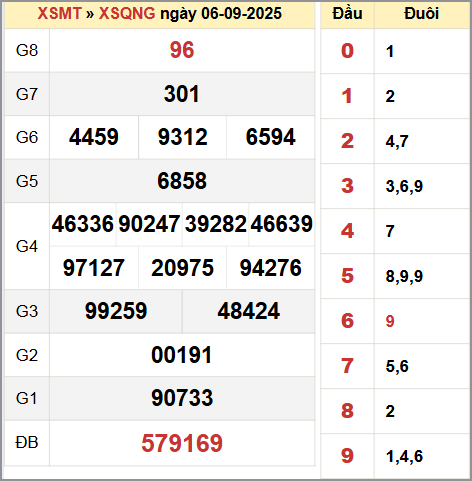Click the G2 number 00191
This screenshot has width=472, height=481.
coord(182,355)
